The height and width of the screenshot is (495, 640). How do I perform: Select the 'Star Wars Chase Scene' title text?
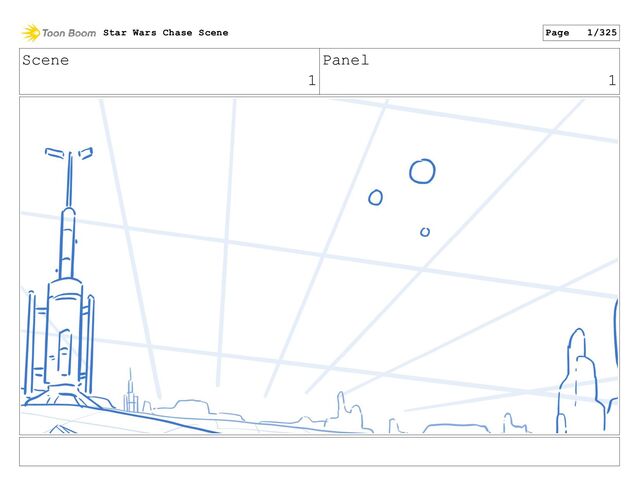click(x=166, y=33)
